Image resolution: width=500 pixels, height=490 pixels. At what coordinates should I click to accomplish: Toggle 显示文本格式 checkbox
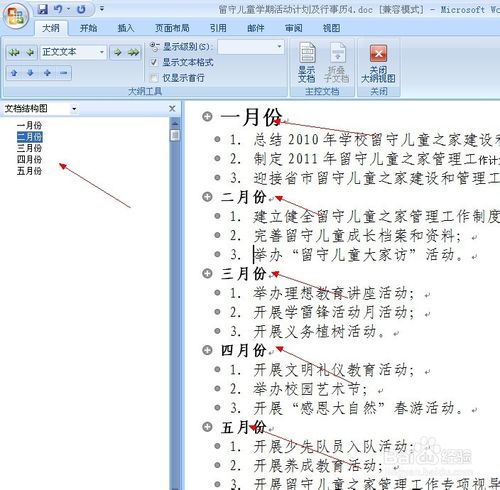click(154, 62)
